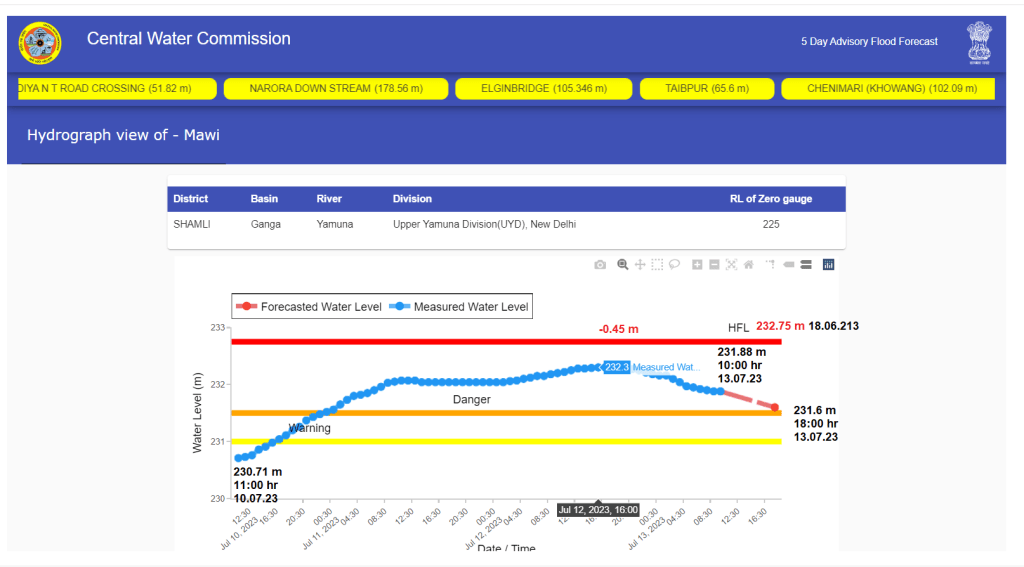The height and width of the screenshot is (567, 1024).
Task: Activate the Pan tool
Action: (x=640, y=265)
